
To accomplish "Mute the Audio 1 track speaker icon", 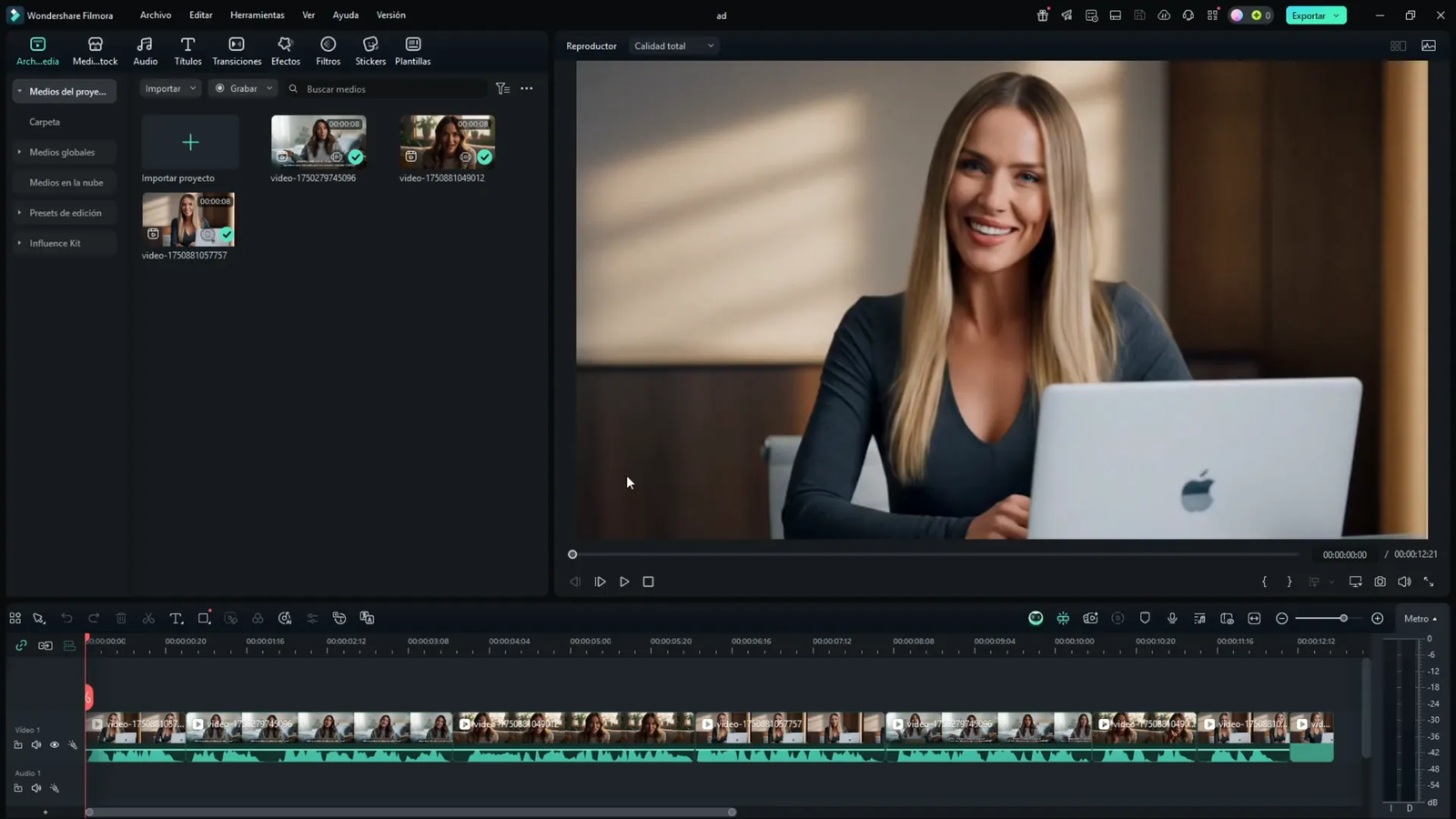I will [x=36, y=788].
